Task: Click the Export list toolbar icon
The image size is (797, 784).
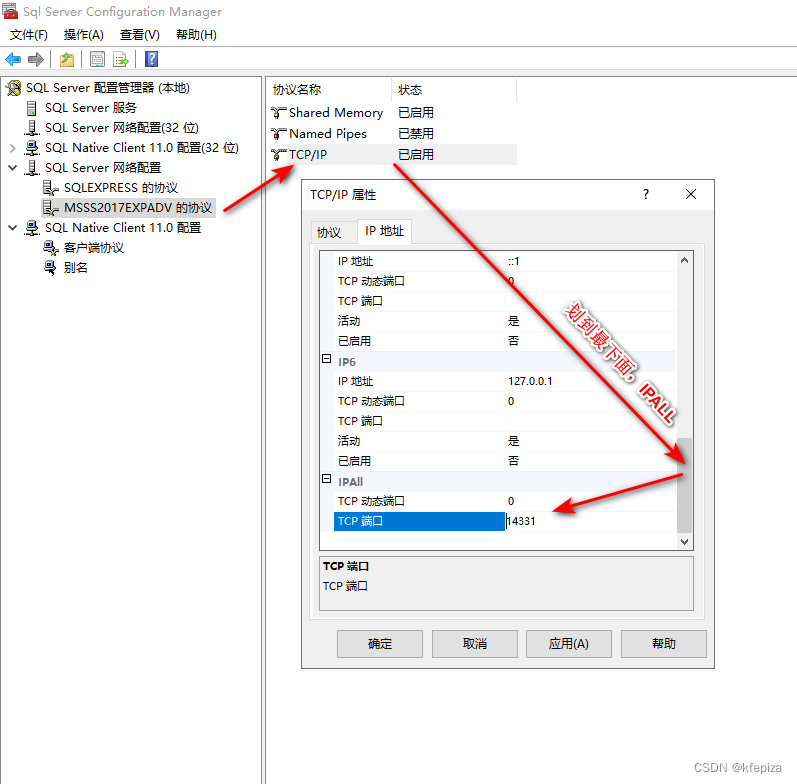Action: point(121,59)
